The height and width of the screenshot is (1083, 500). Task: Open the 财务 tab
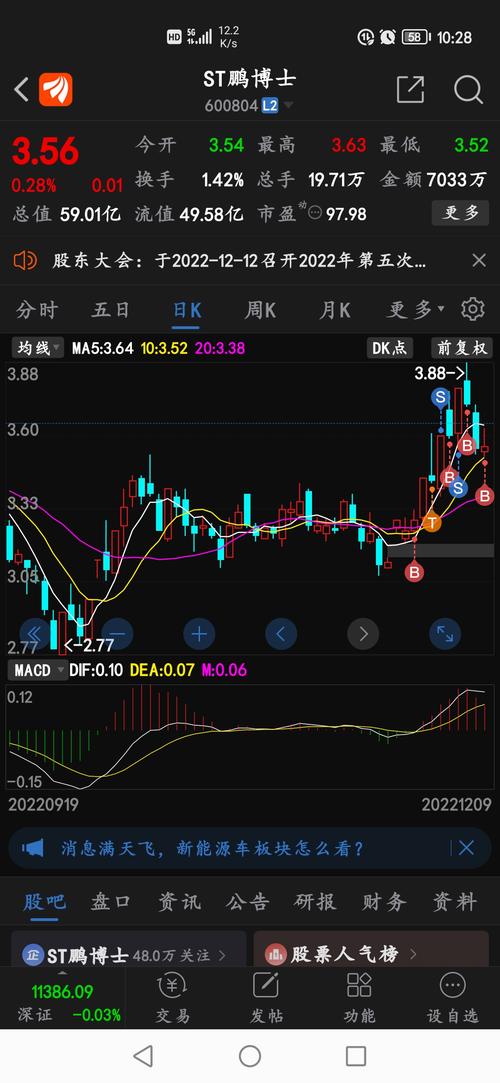click(x=384, y=901)
